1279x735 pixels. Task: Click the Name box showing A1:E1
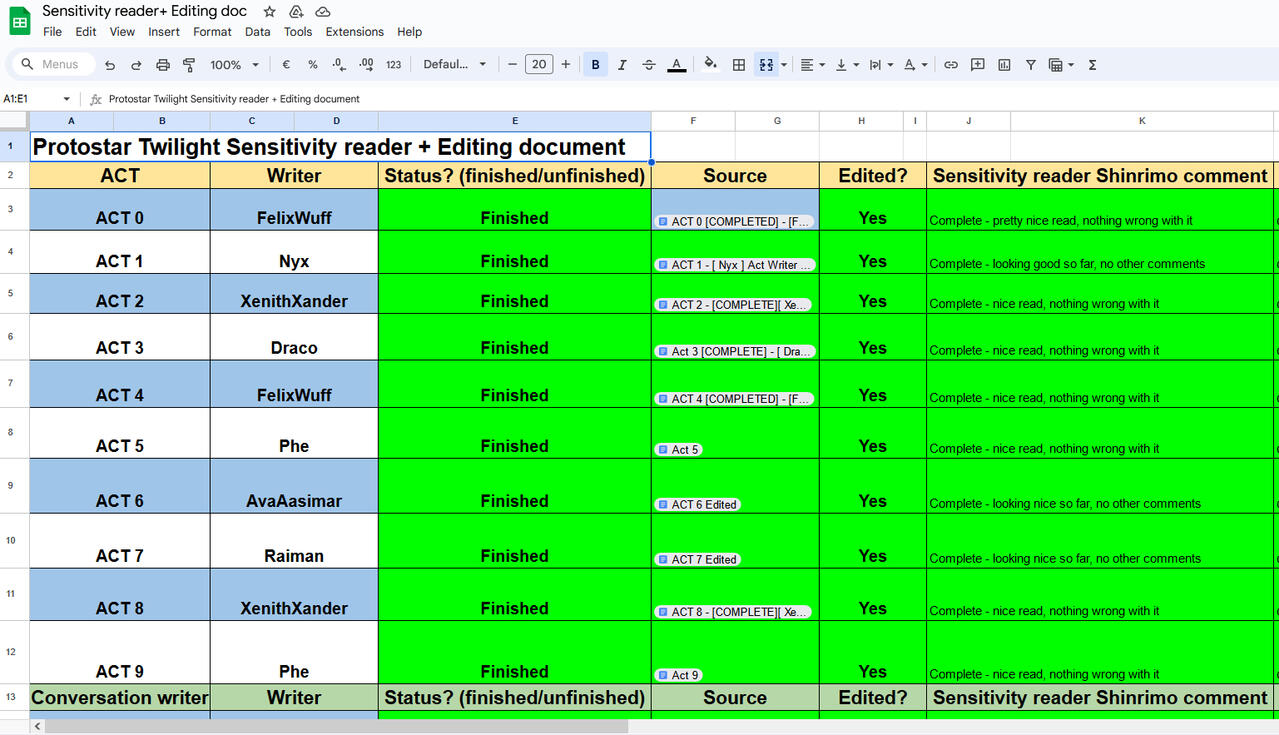(30, 99)
